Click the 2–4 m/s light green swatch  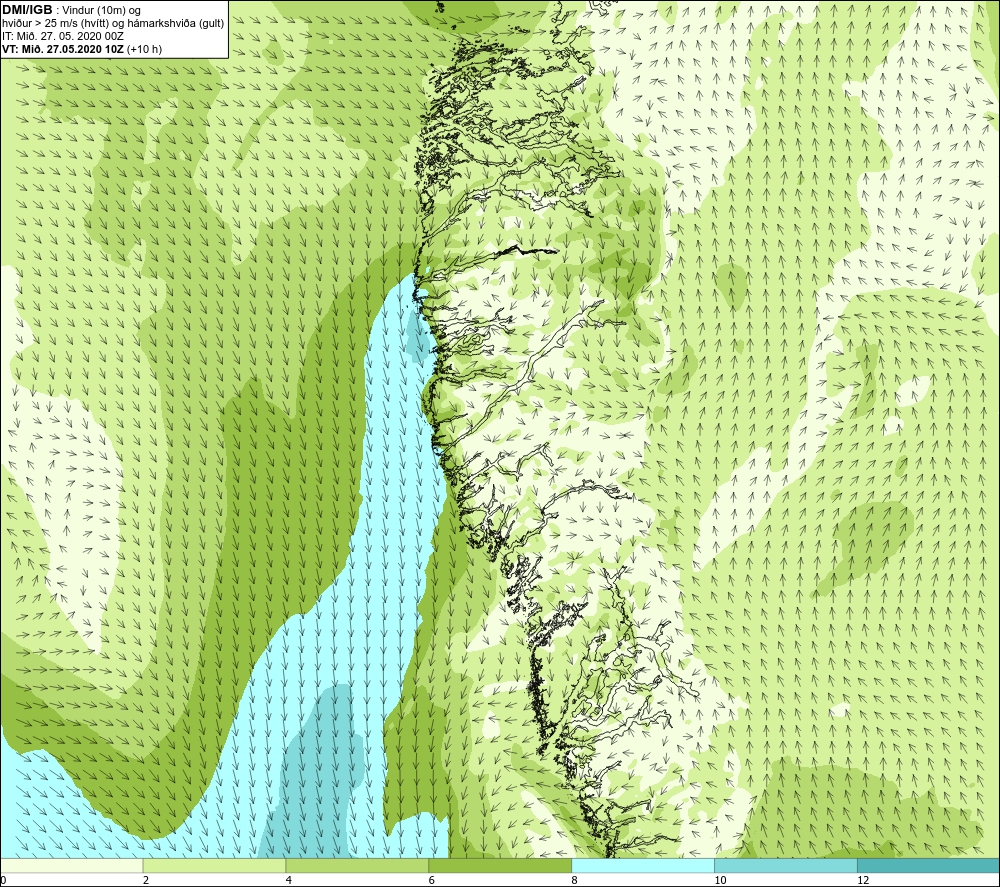point(214,865)
